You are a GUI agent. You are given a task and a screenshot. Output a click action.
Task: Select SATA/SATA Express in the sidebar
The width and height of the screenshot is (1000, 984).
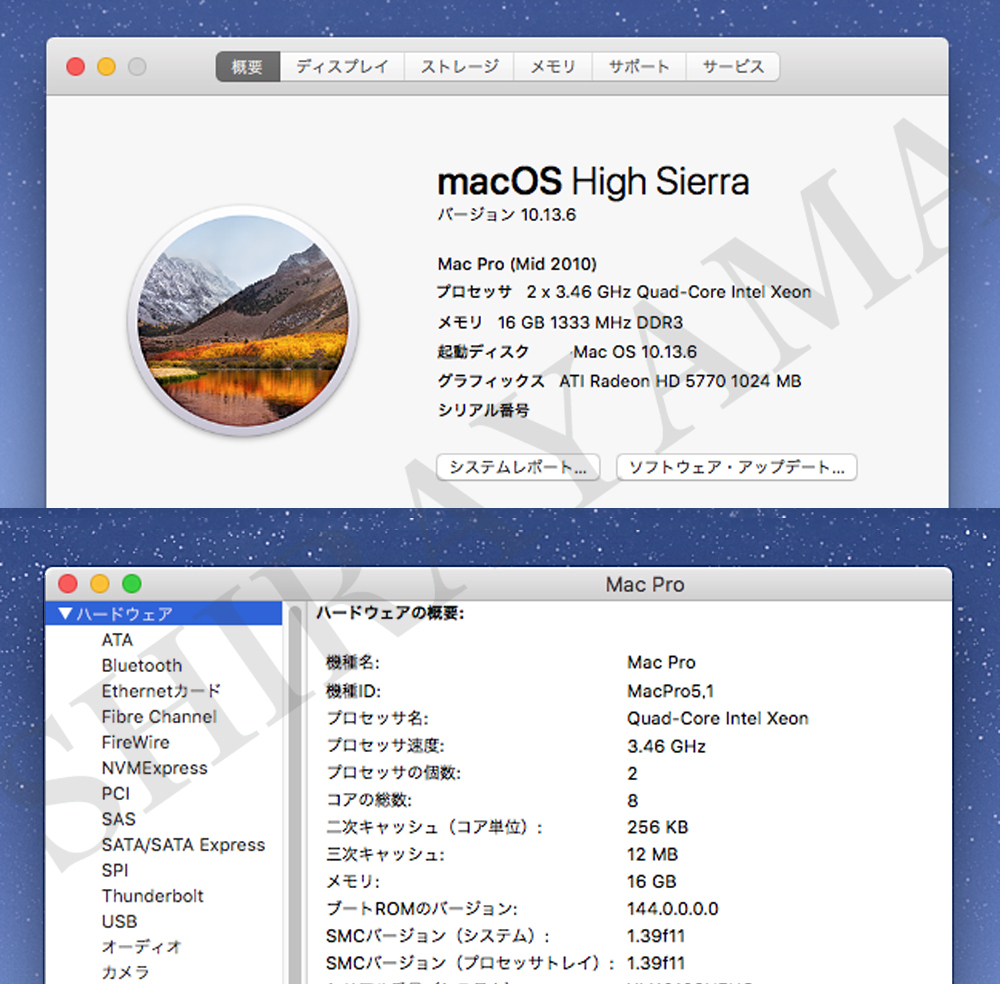point(183,845)
